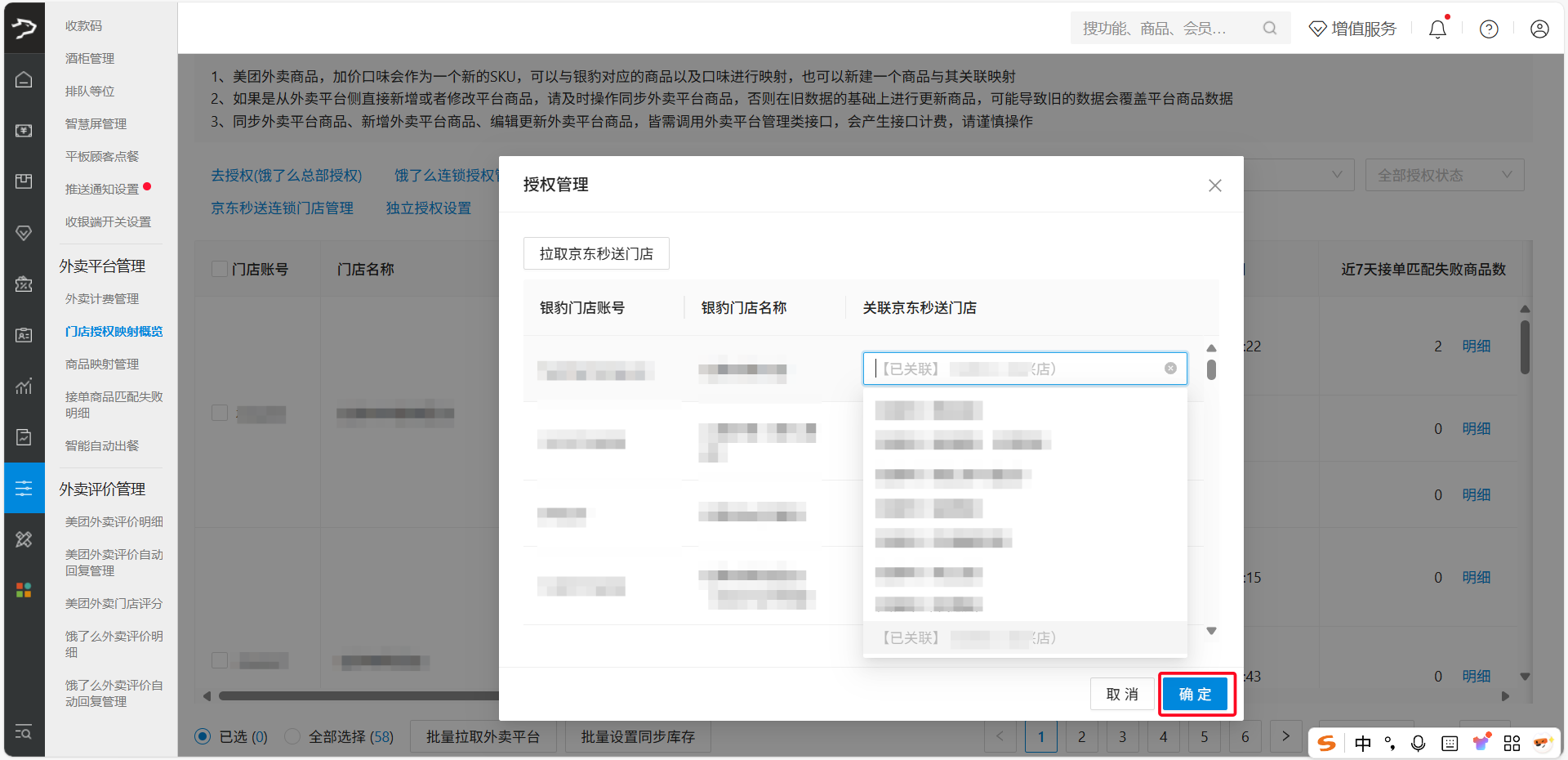Open the user account icon

tap(1539, 29)
